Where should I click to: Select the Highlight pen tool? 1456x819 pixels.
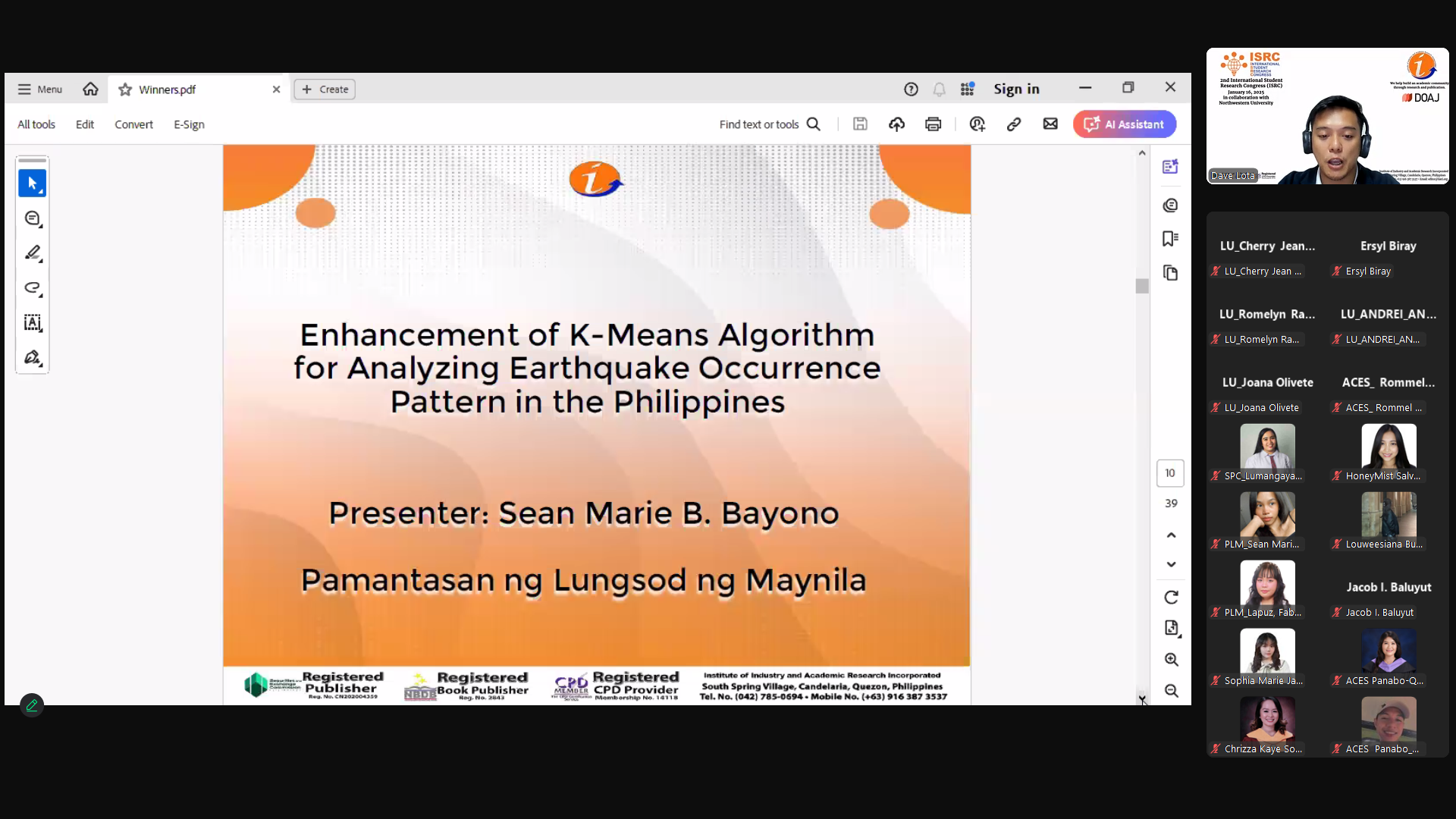pyautogui.click(x=32, y=253)
